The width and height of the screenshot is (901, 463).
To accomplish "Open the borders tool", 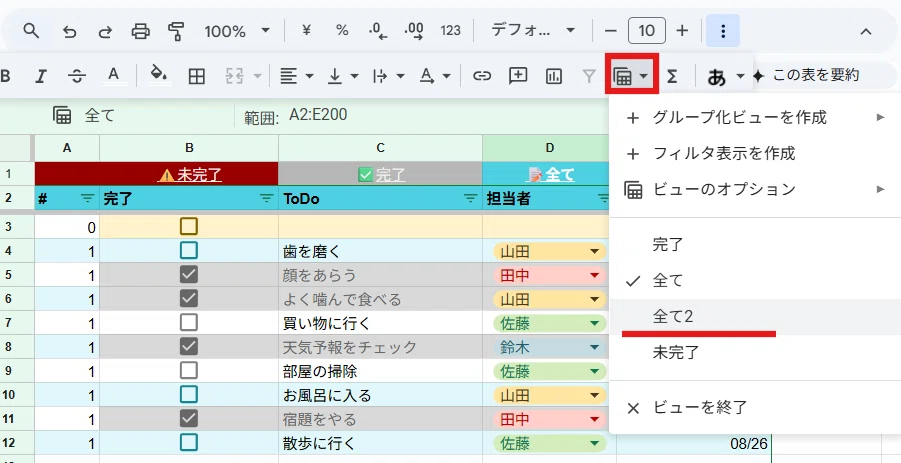I will tap(197, 76).
